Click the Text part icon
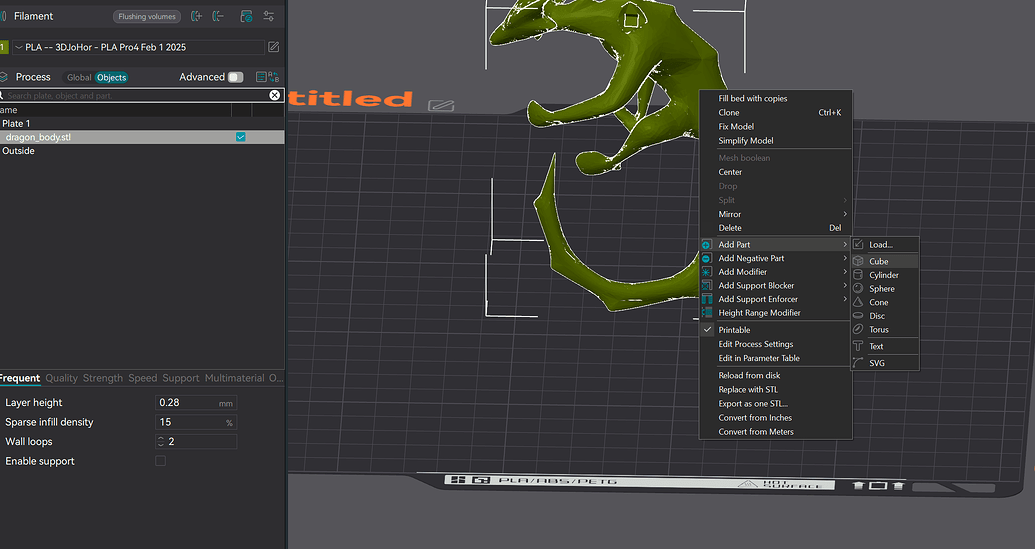This screenshot has height=549, width=1035. pyautogui.click(x=858, y=346)
